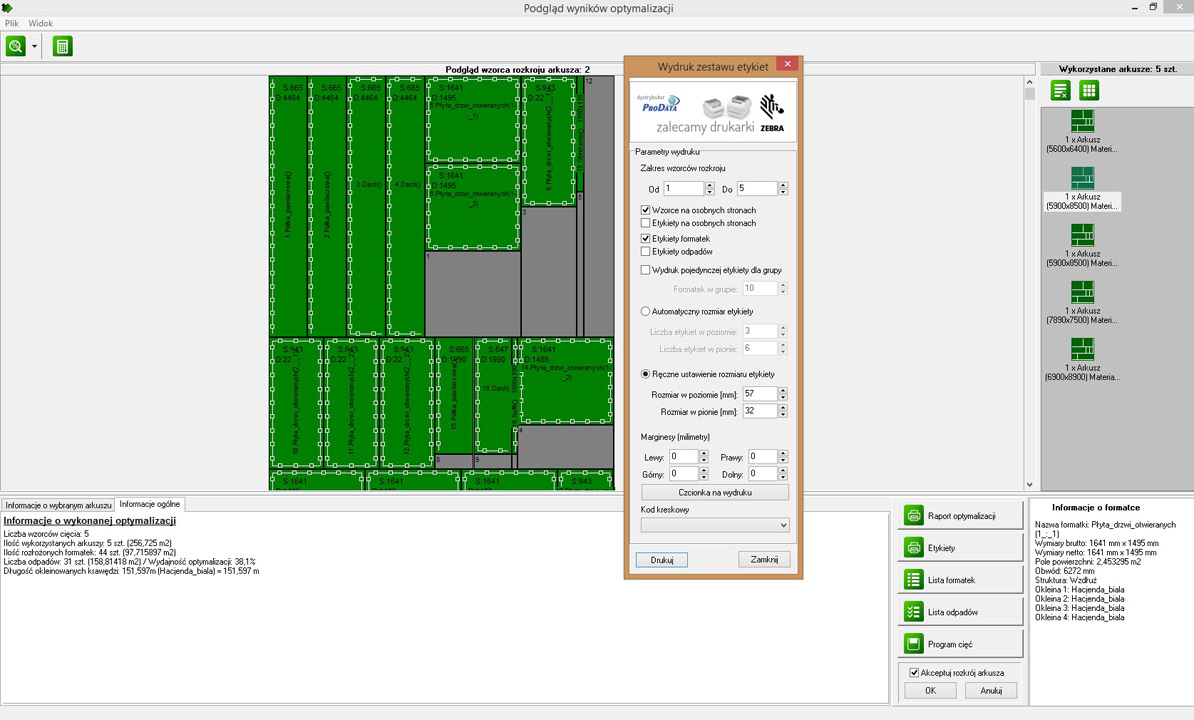1194x720 pixels.
Task: Click the Program cięć save icon
Action: tap(913, 644)
